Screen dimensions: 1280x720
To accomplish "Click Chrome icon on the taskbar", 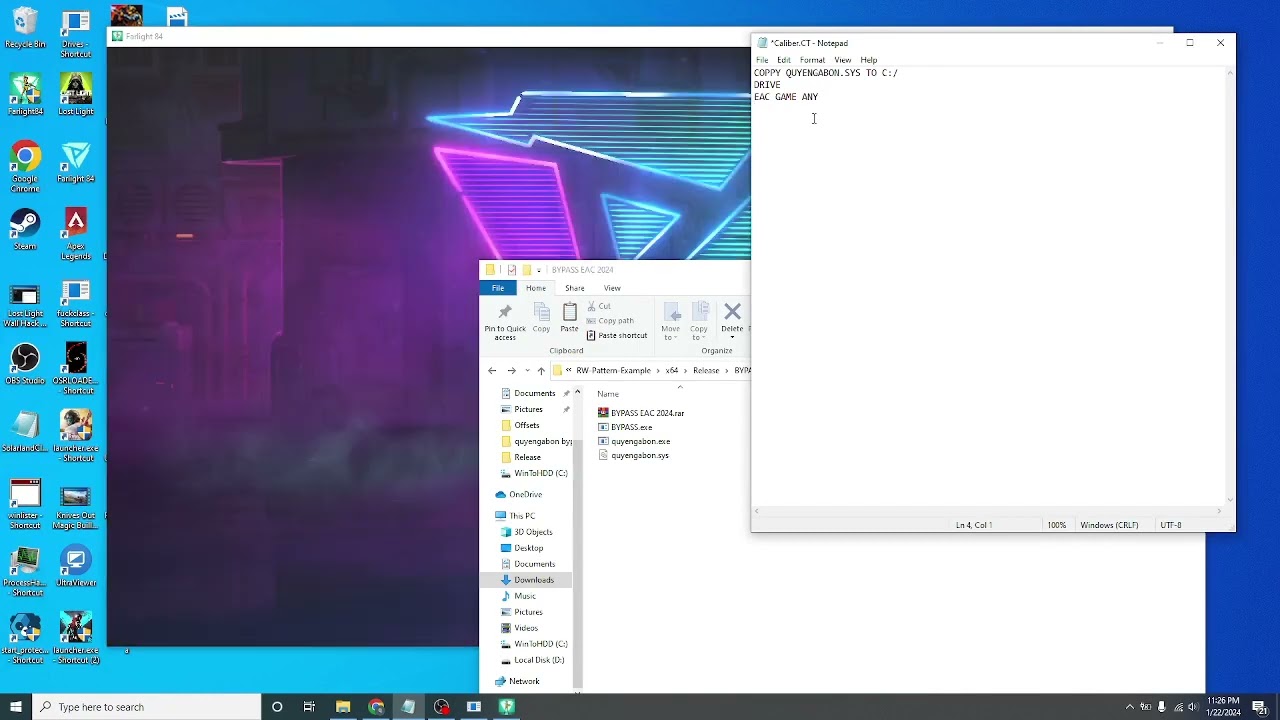I will 376,707.
